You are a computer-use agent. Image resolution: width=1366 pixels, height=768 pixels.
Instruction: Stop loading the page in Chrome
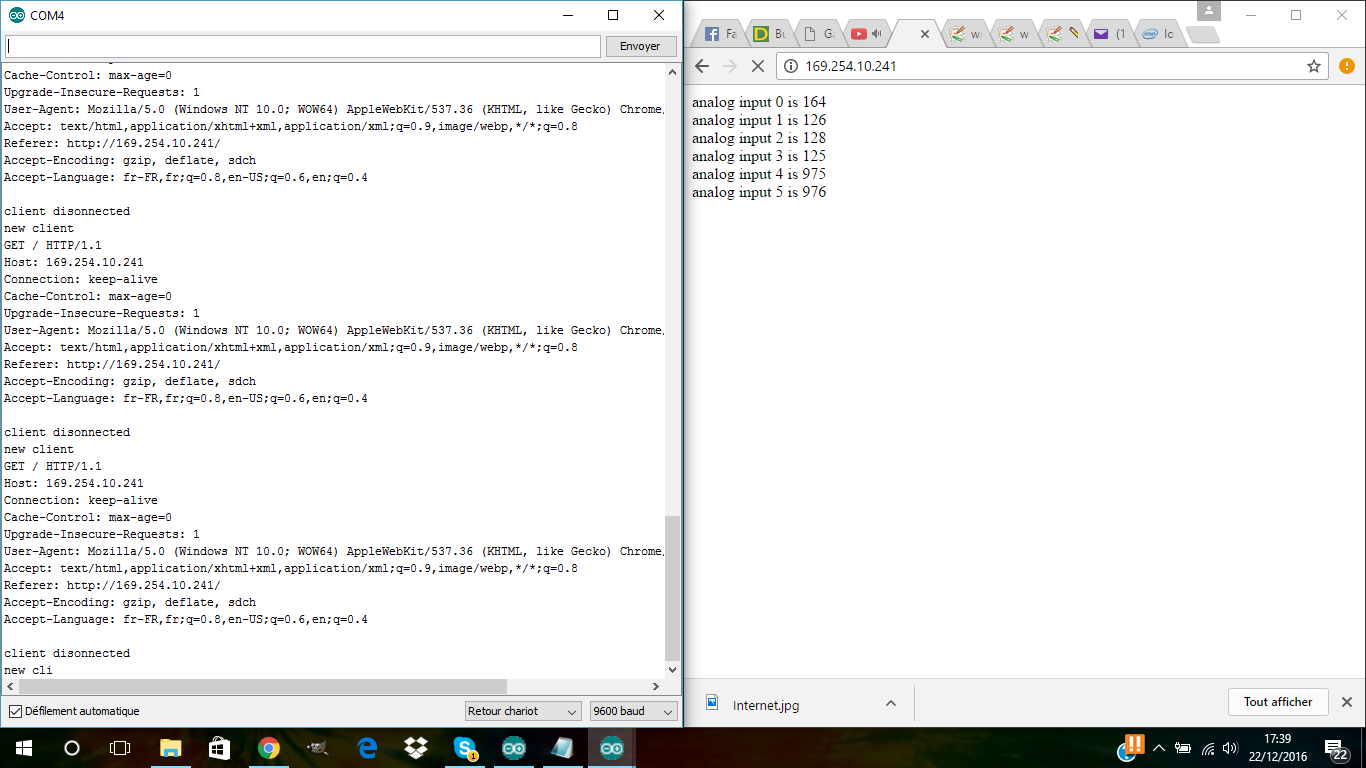point(757,66)
